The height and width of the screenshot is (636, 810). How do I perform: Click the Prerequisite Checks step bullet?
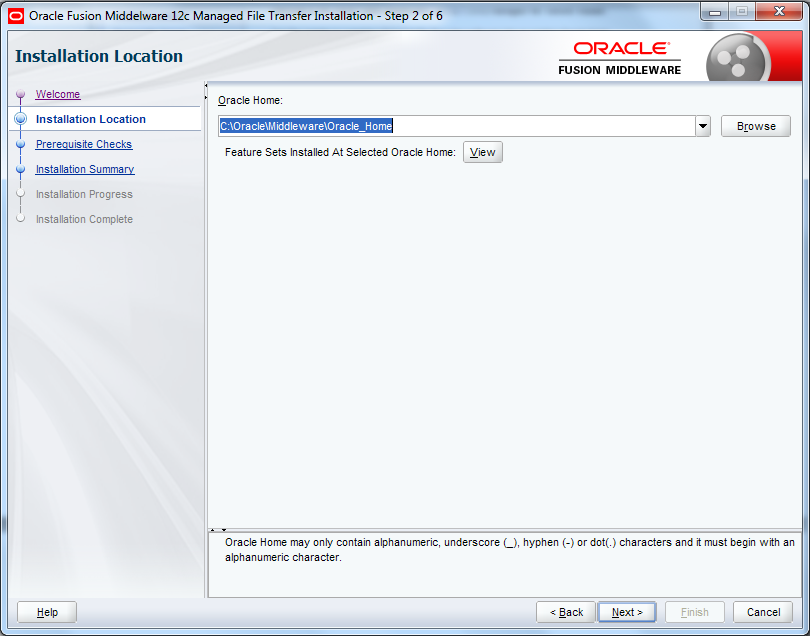20,144
